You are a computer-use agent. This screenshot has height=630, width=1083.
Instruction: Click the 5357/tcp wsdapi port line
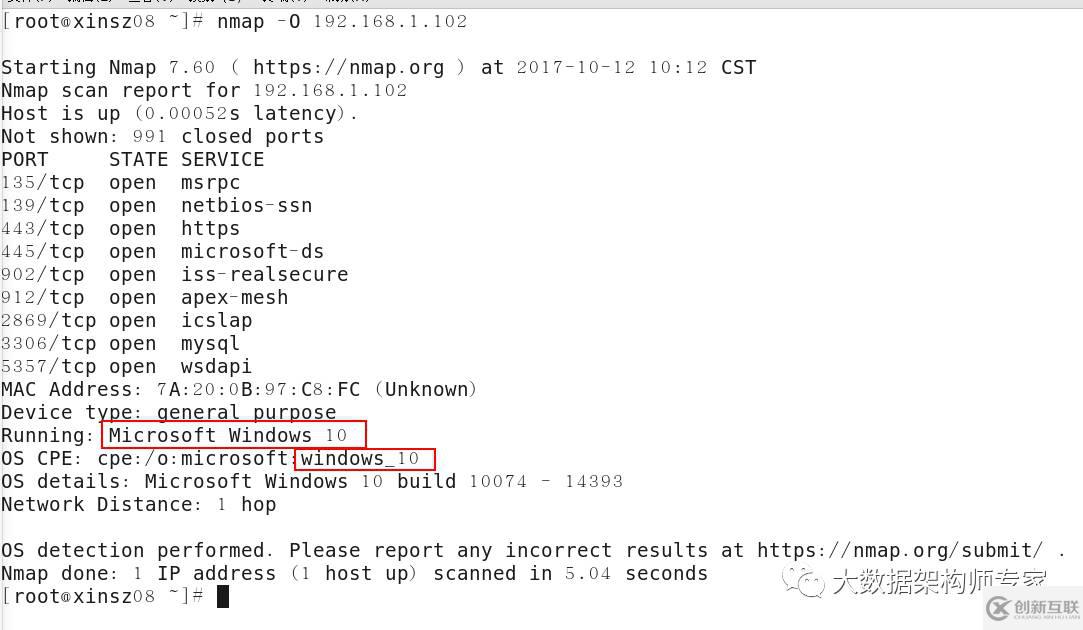126,367
